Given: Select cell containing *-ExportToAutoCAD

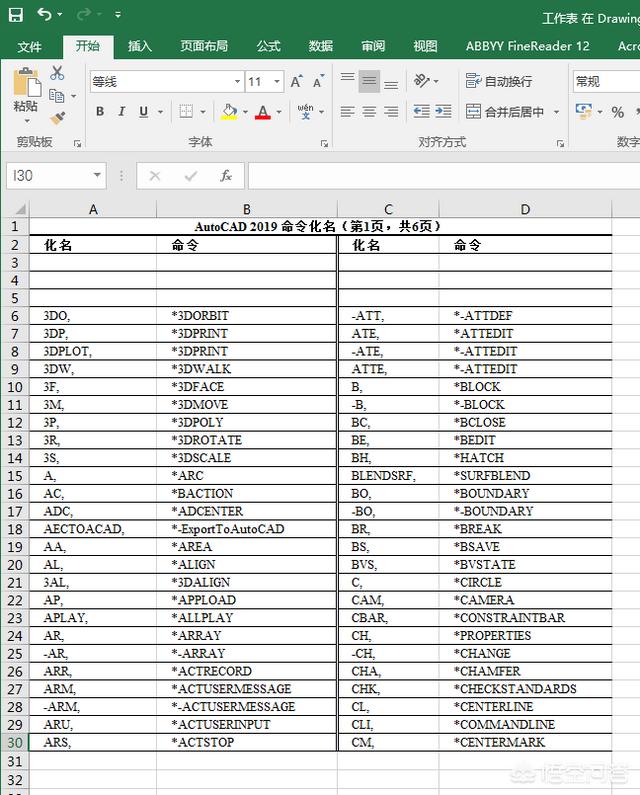Looking at the screenshot, I should (x=247, y=529).
